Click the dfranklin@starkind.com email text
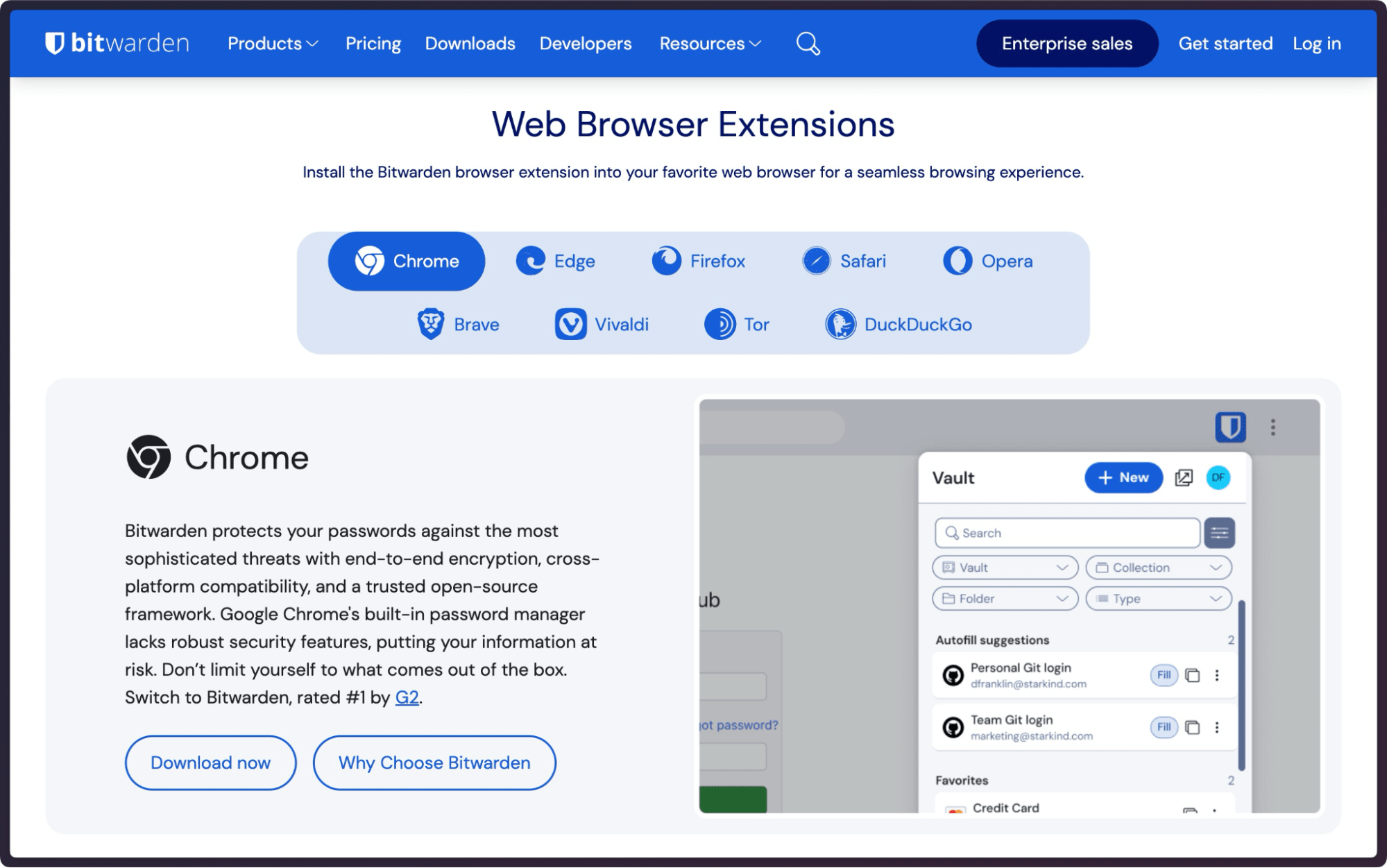This screenshot has width=1387, height=868. click(1028, 684)
